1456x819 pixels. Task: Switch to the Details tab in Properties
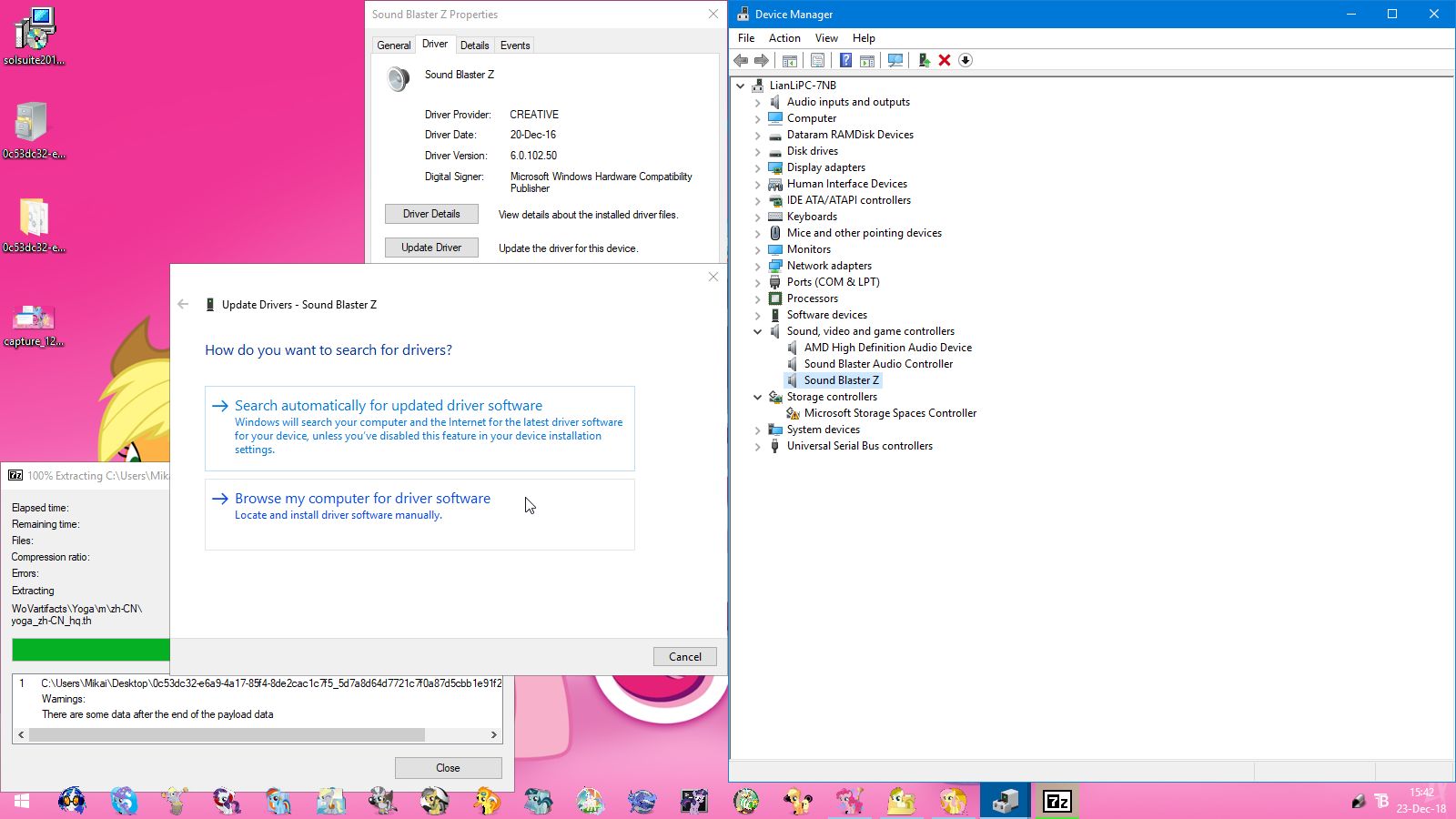click(474, 45)
